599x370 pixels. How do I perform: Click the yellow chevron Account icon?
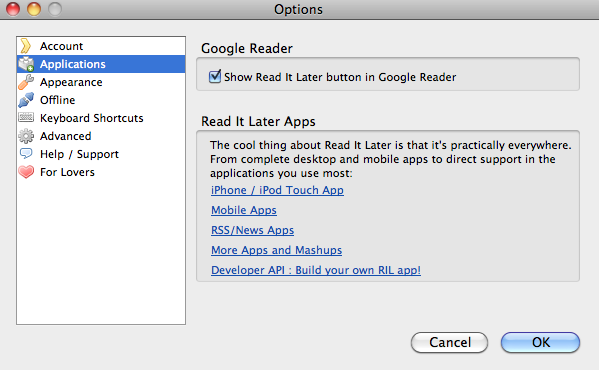point(26,46)
